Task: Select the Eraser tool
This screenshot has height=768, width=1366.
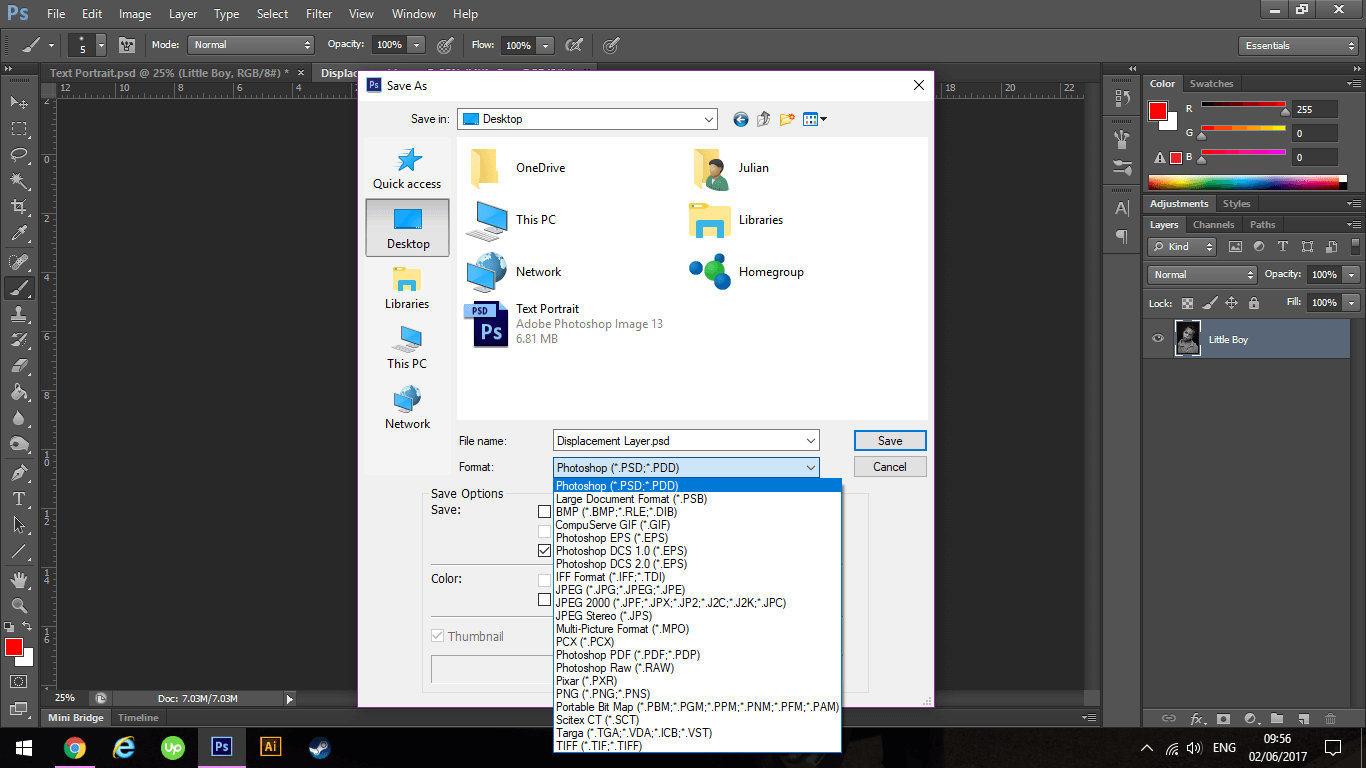Action: tap(19, 367)
